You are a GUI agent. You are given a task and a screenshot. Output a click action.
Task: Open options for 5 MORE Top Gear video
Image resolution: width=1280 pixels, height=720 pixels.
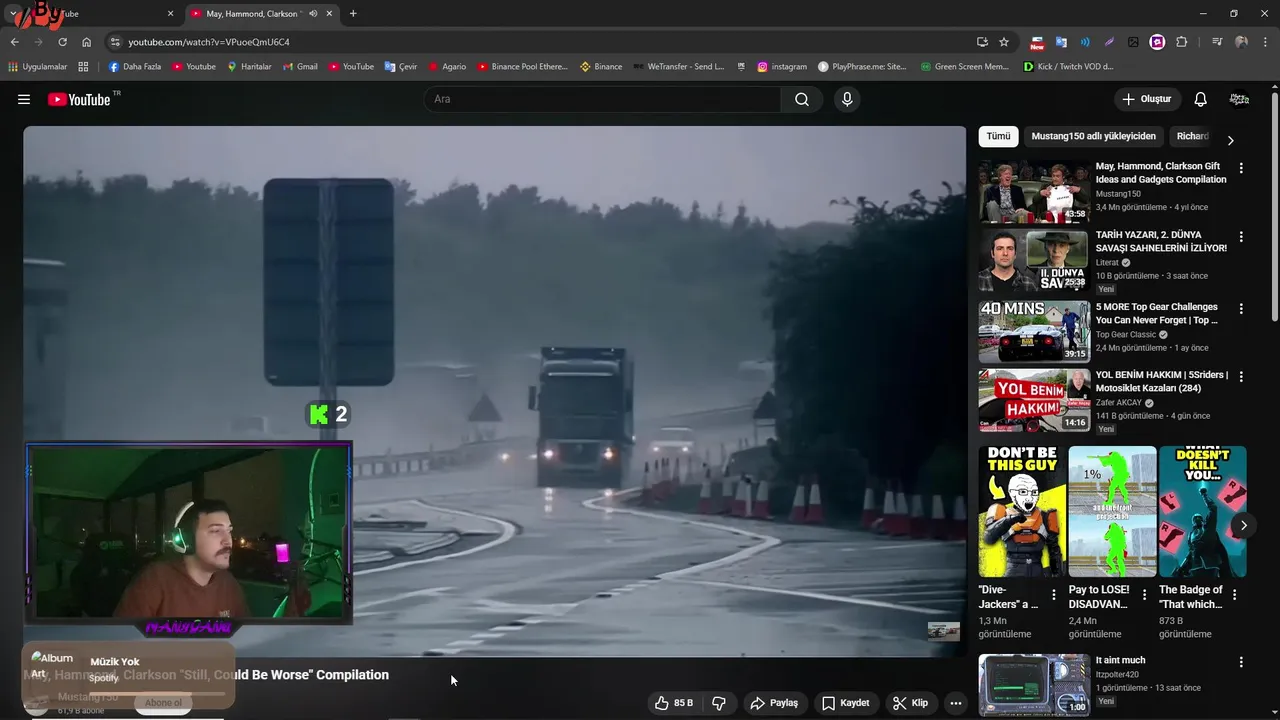(x=1241, y=309)
